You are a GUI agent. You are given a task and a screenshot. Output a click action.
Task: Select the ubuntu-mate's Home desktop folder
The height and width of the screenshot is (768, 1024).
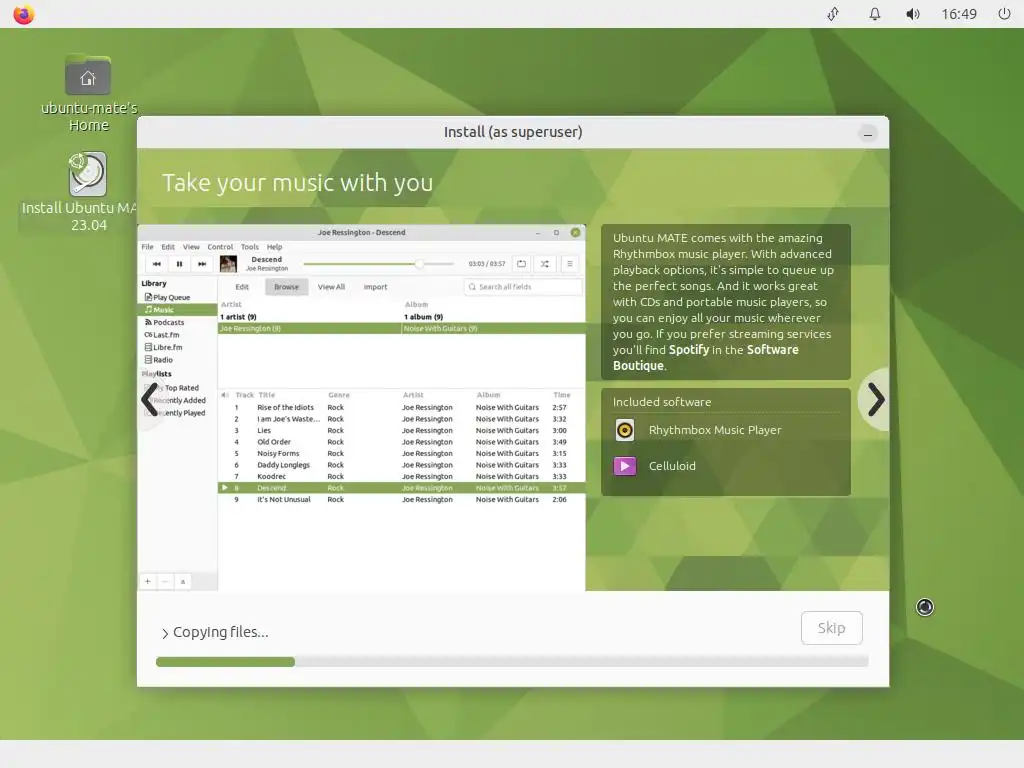tap(88, 93)
